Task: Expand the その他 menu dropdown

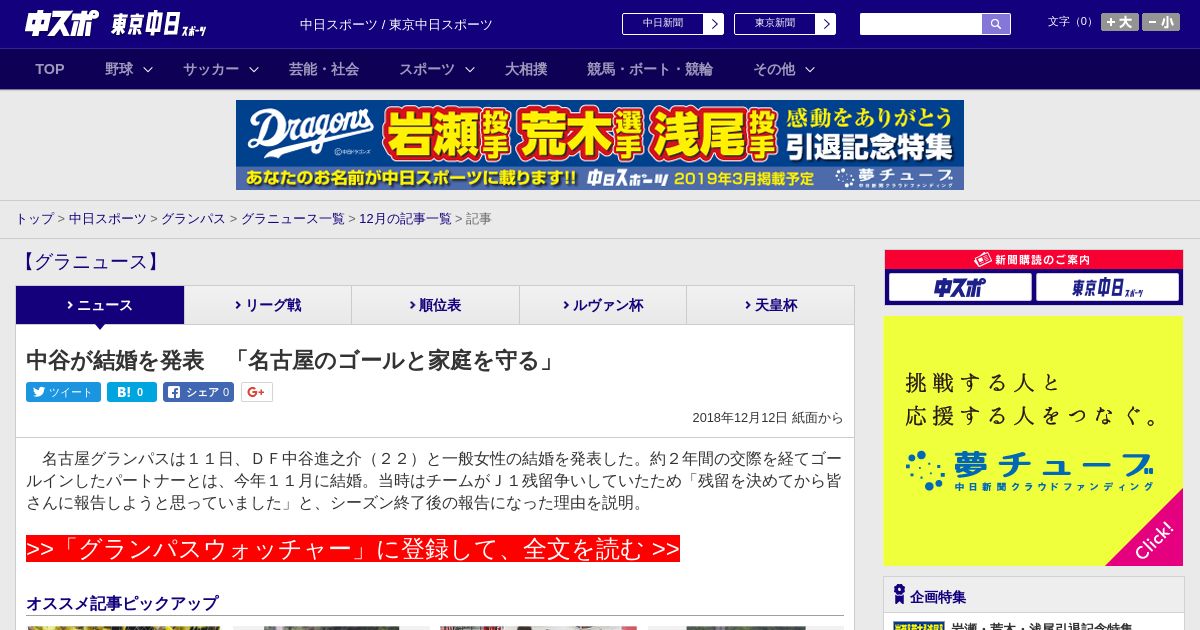Action: pyautogui.click(x=784, y=69)
